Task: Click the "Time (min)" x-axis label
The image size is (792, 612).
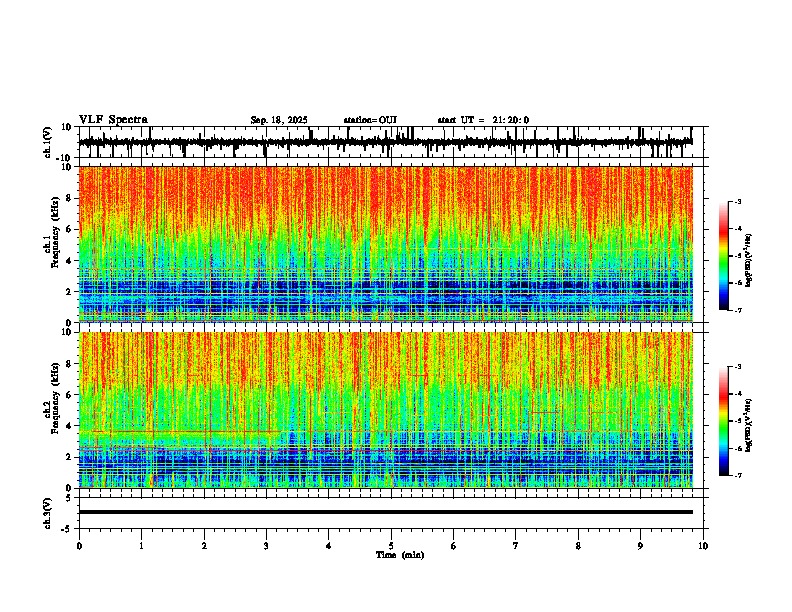Action: [400, 555]
